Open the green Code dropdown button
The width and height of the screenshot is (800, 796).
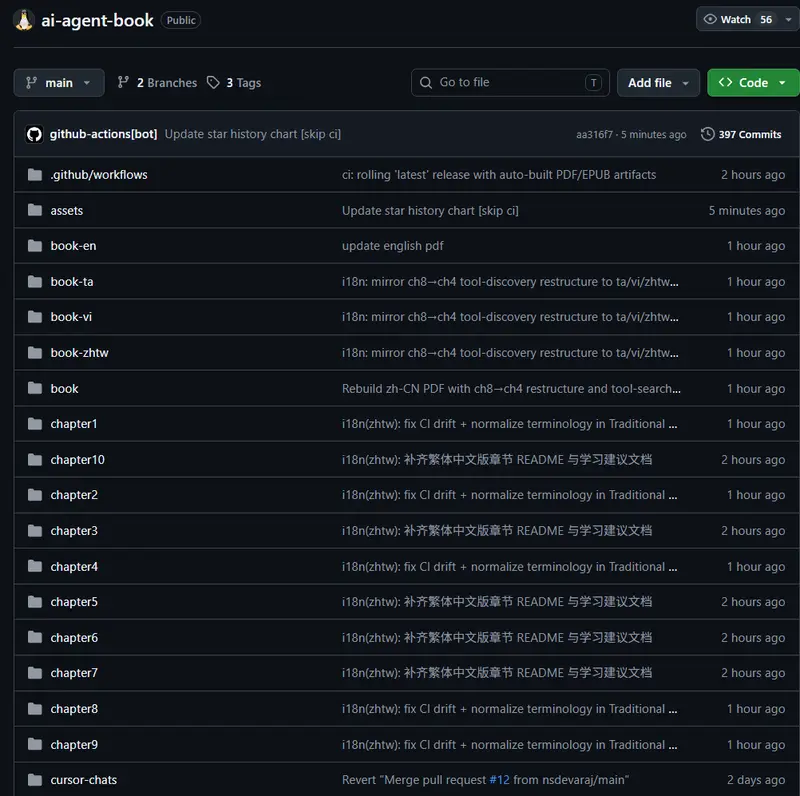[x=753, y=83]
